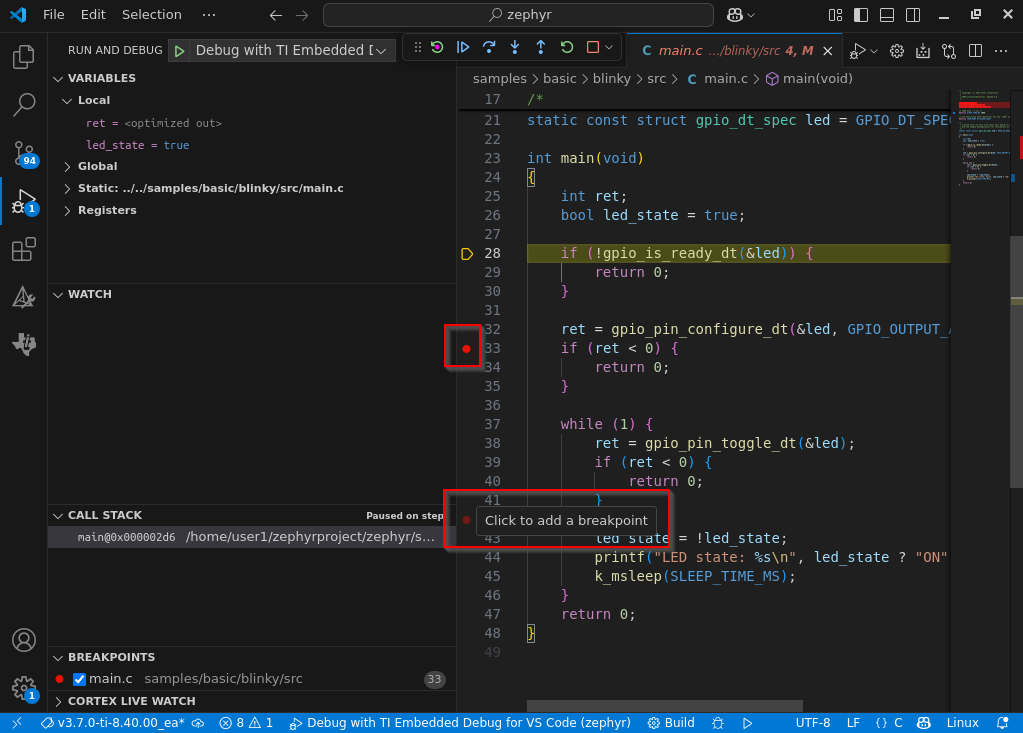Restart the debug session

tap(566, 46)
